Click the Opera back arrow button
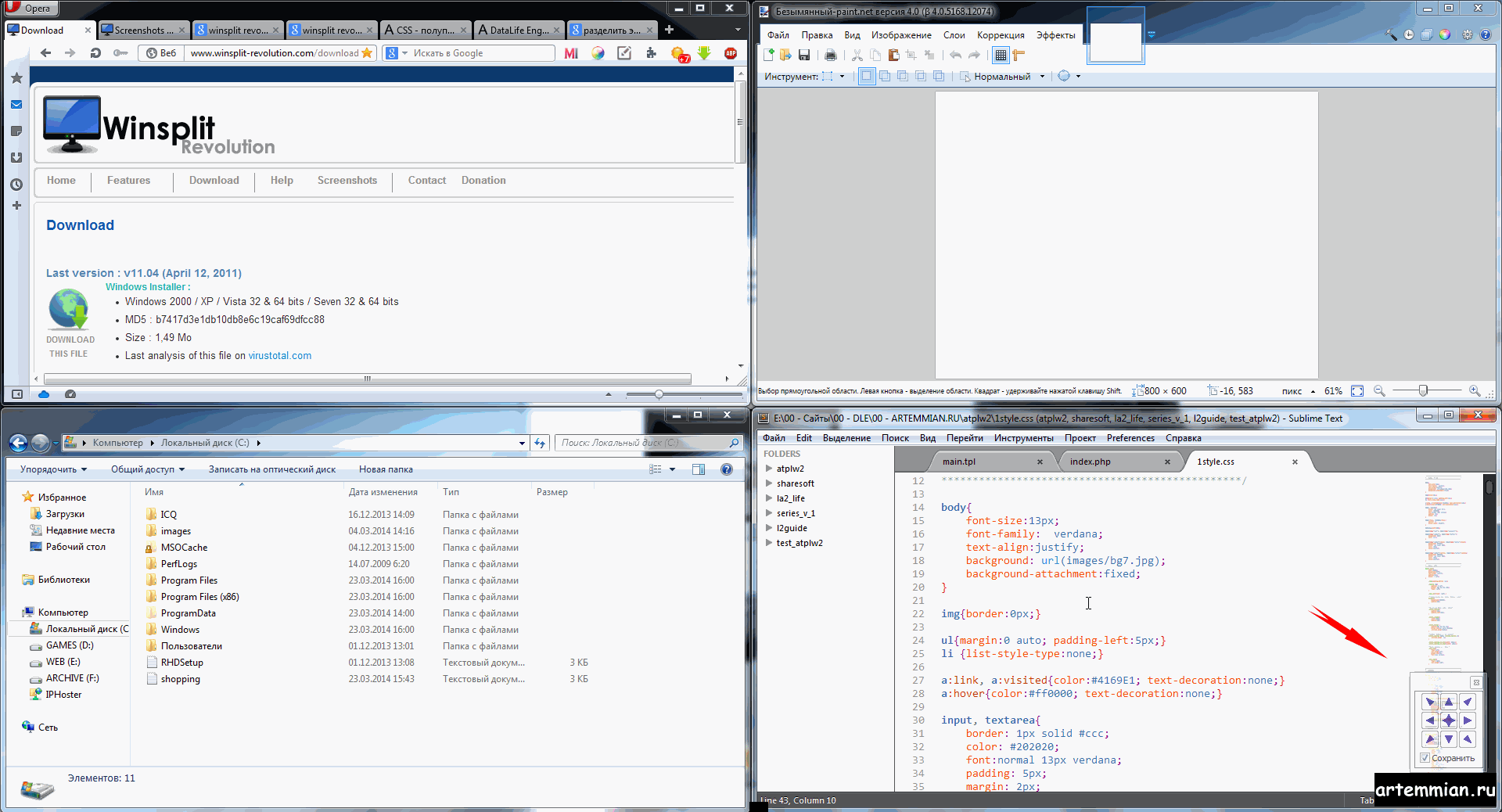The image size is (1502, 812). pyautogui.click(x=45, y=53)
